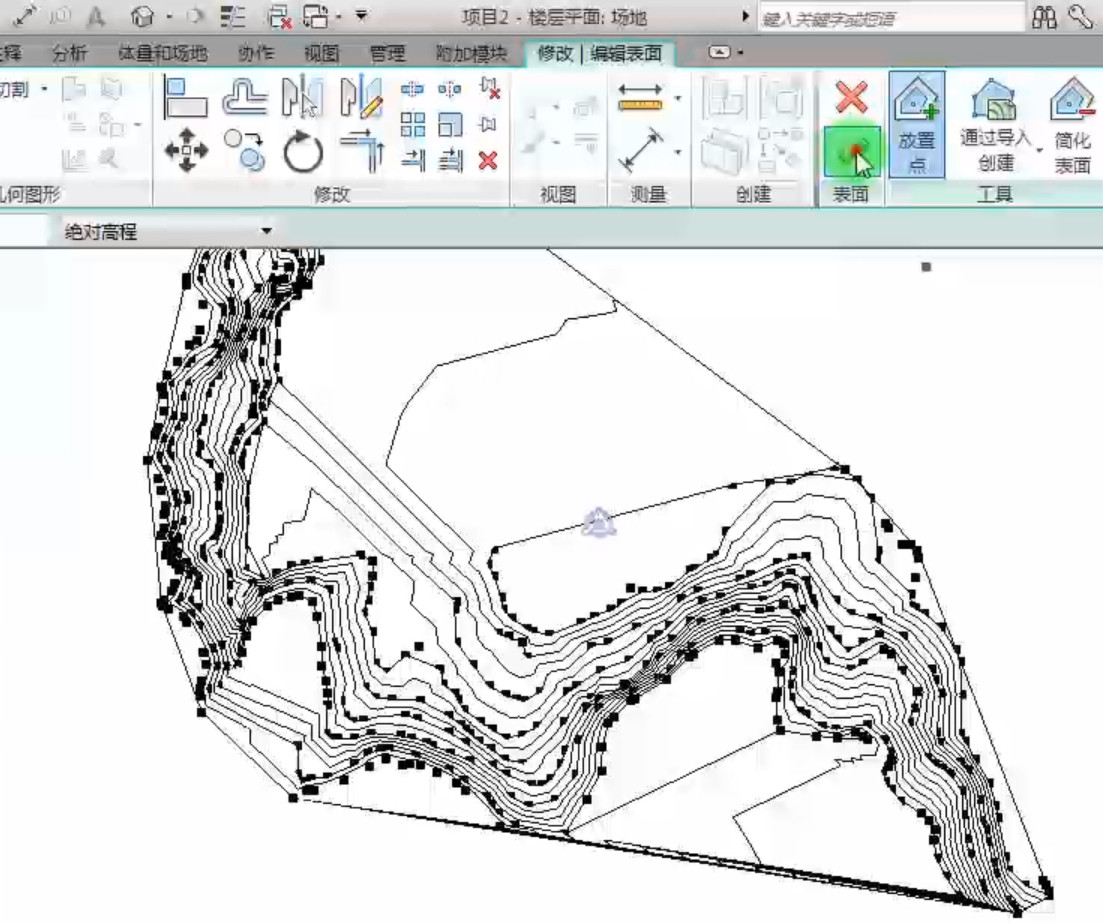This screenshot has height=923, width=1103.
Task: Open the 管理 ribbon tab
Action: tap(387, 53)
